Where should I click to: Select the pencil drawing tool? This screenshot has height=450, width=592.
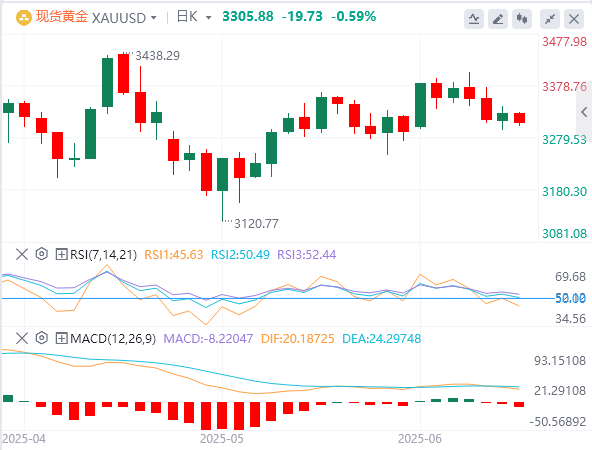click(x=498, y=18)
